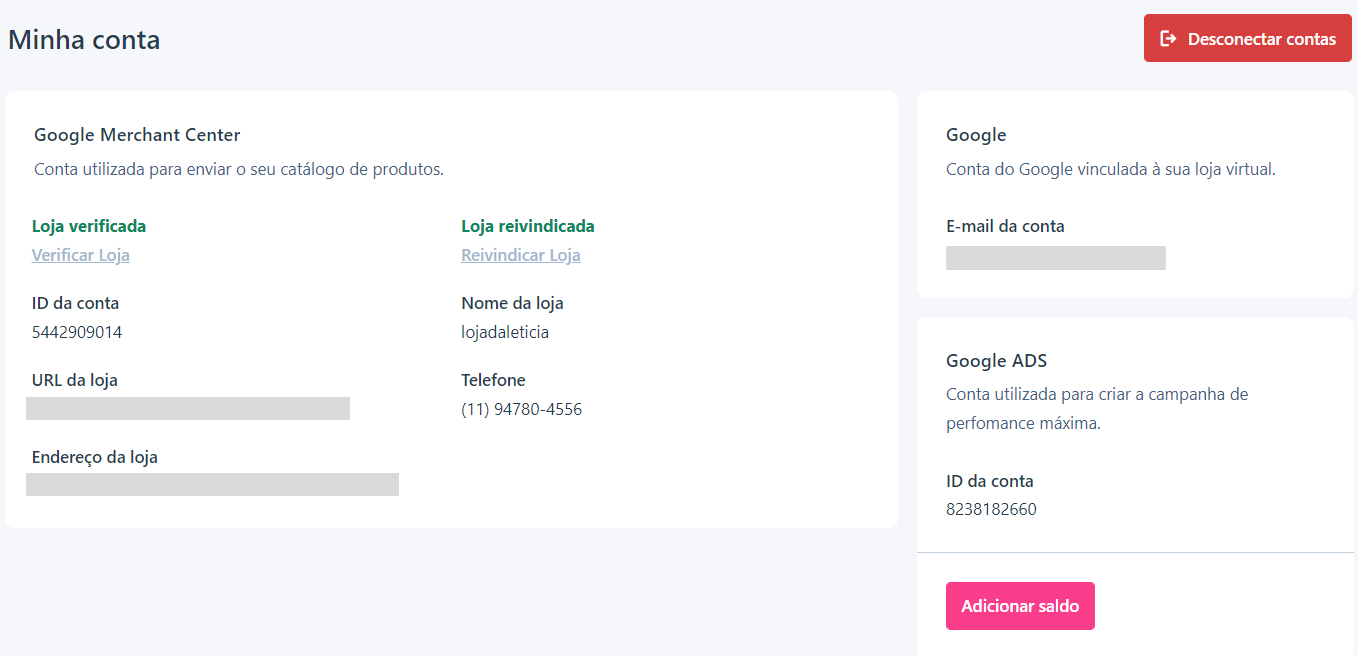Open the Reivindicar Loja link
1358x656 pixels.
pyautogui.click(x=521, y=255)
